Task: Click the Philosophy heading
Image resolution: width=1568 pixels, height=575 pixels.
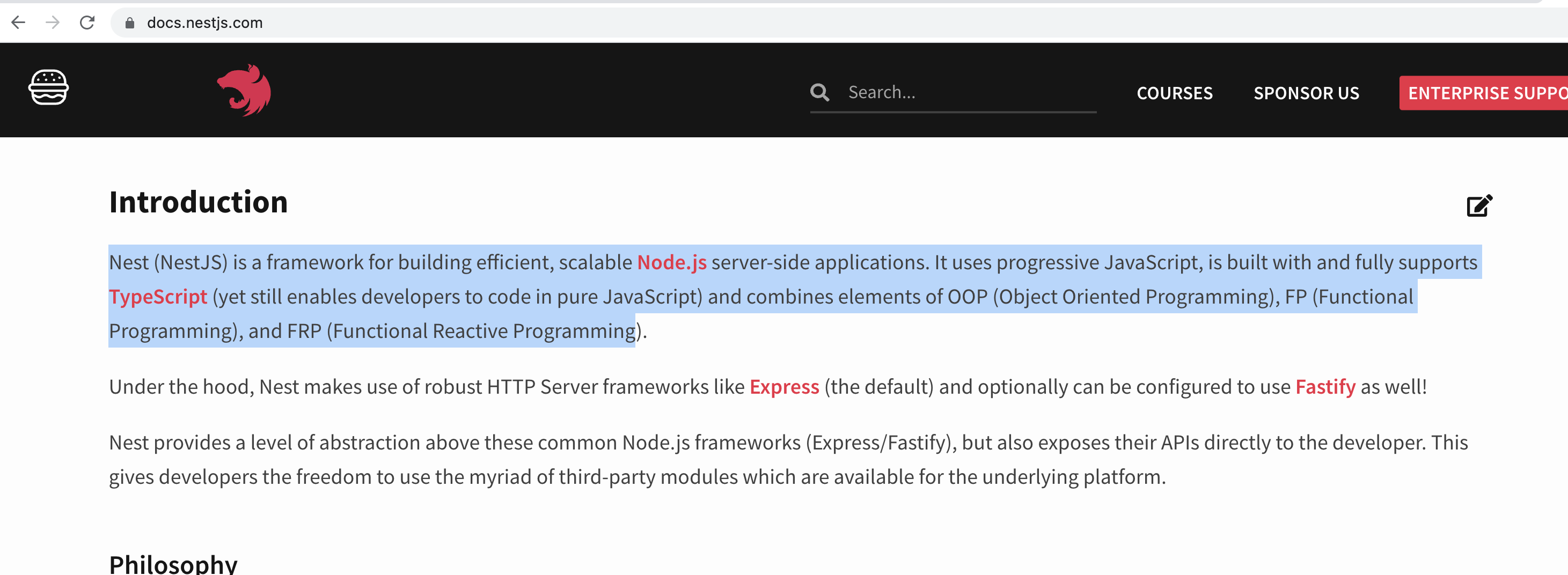Action: (173, 564)
